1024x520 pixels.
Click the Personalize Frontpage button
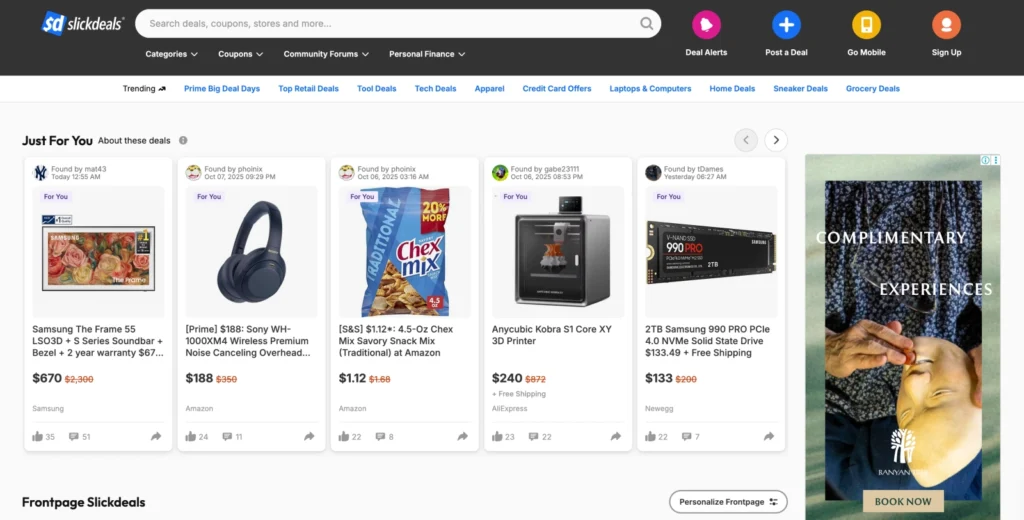728,502
